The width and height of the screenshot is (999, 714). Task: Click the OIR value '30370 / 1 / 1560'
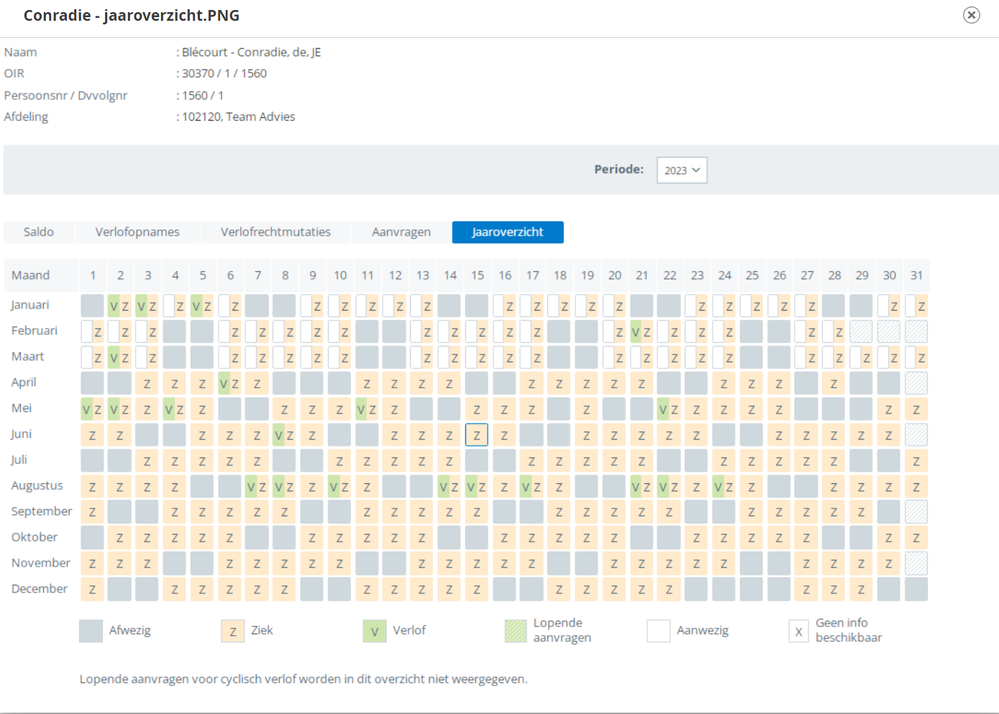point(224,73)
